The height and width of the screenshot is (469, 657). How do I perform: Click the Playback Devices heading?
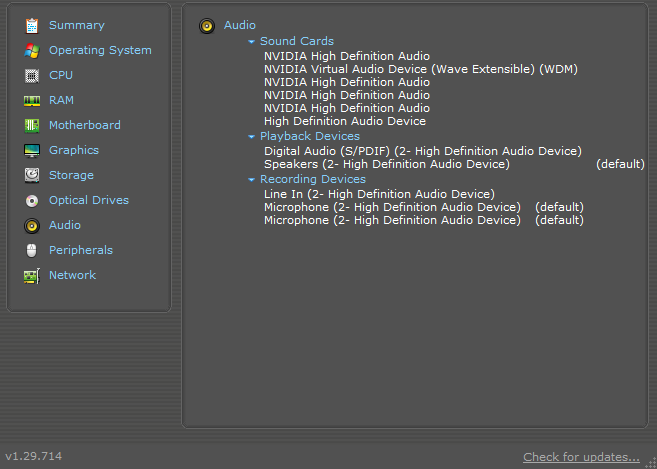click(x=310, y=136)
